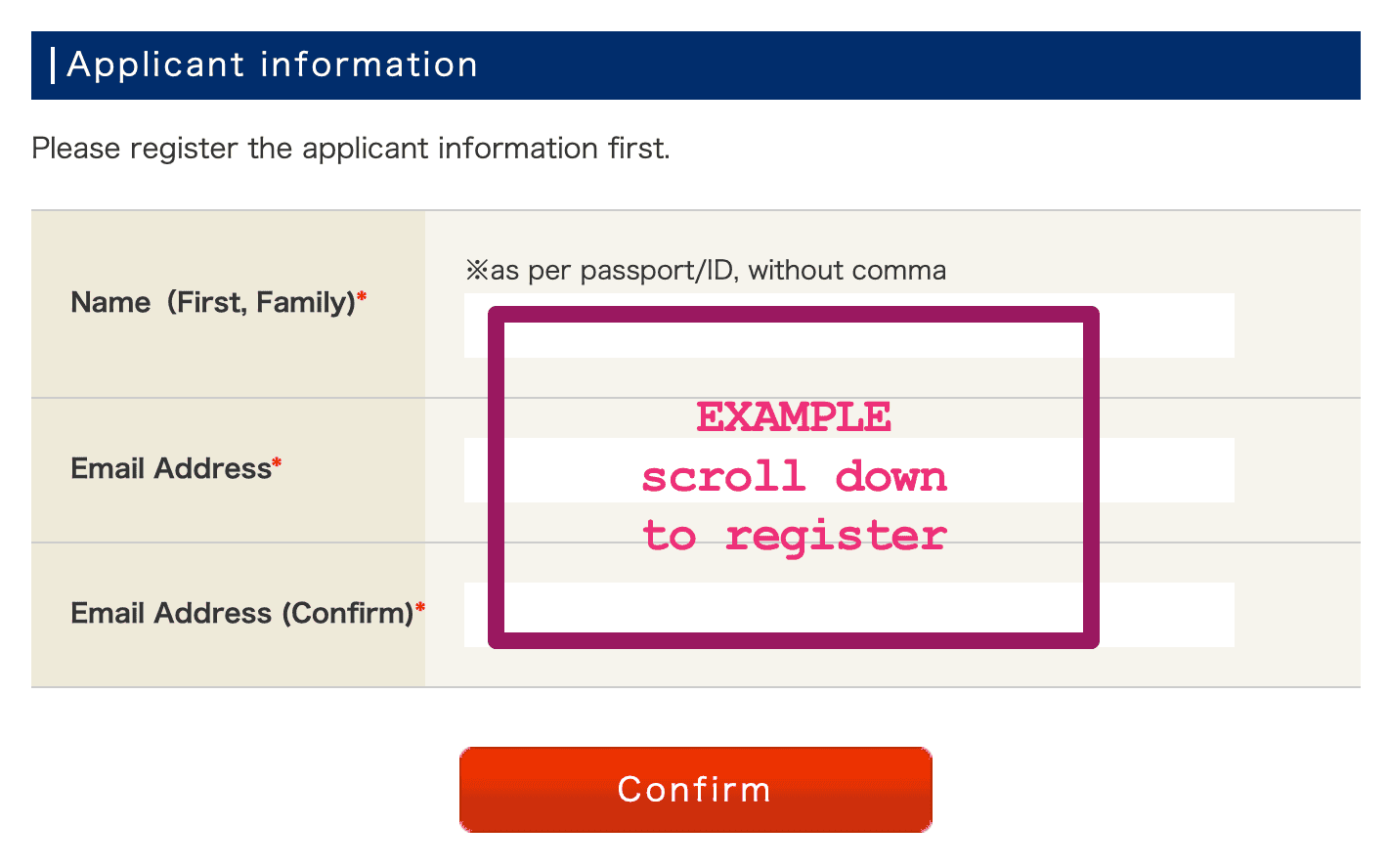Click the red asterisk after 'Email Address (Confirm)'
The height and width of the screenshot is (868, 1390).
click(420, 608)
